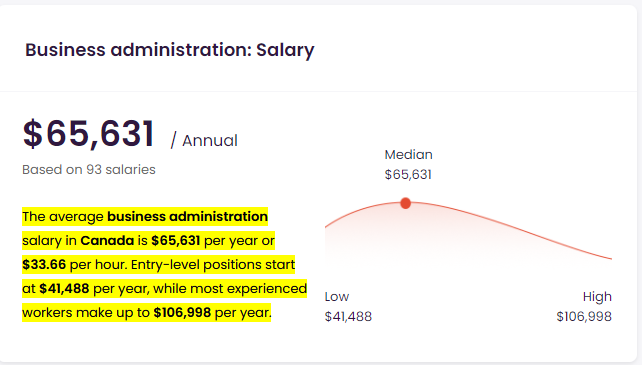The width and height of the screenshot is (642, 365).
Task: Click the Low $41,488 value
Action: coord(348,316)
